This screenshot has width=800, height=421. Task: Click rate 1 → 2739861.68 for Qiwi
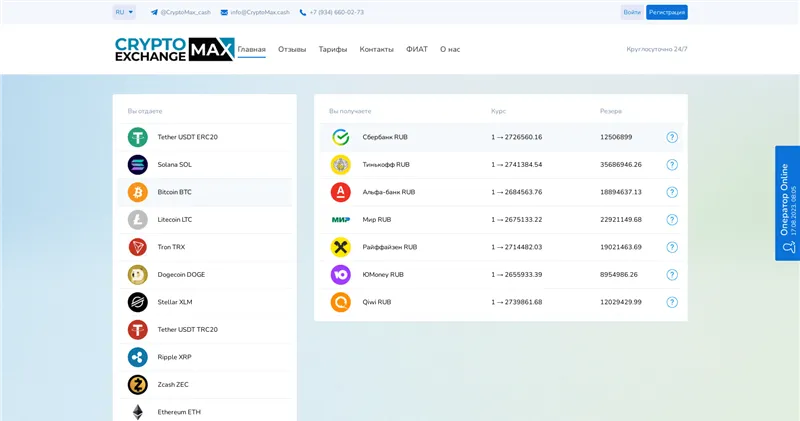pos(516,302)
